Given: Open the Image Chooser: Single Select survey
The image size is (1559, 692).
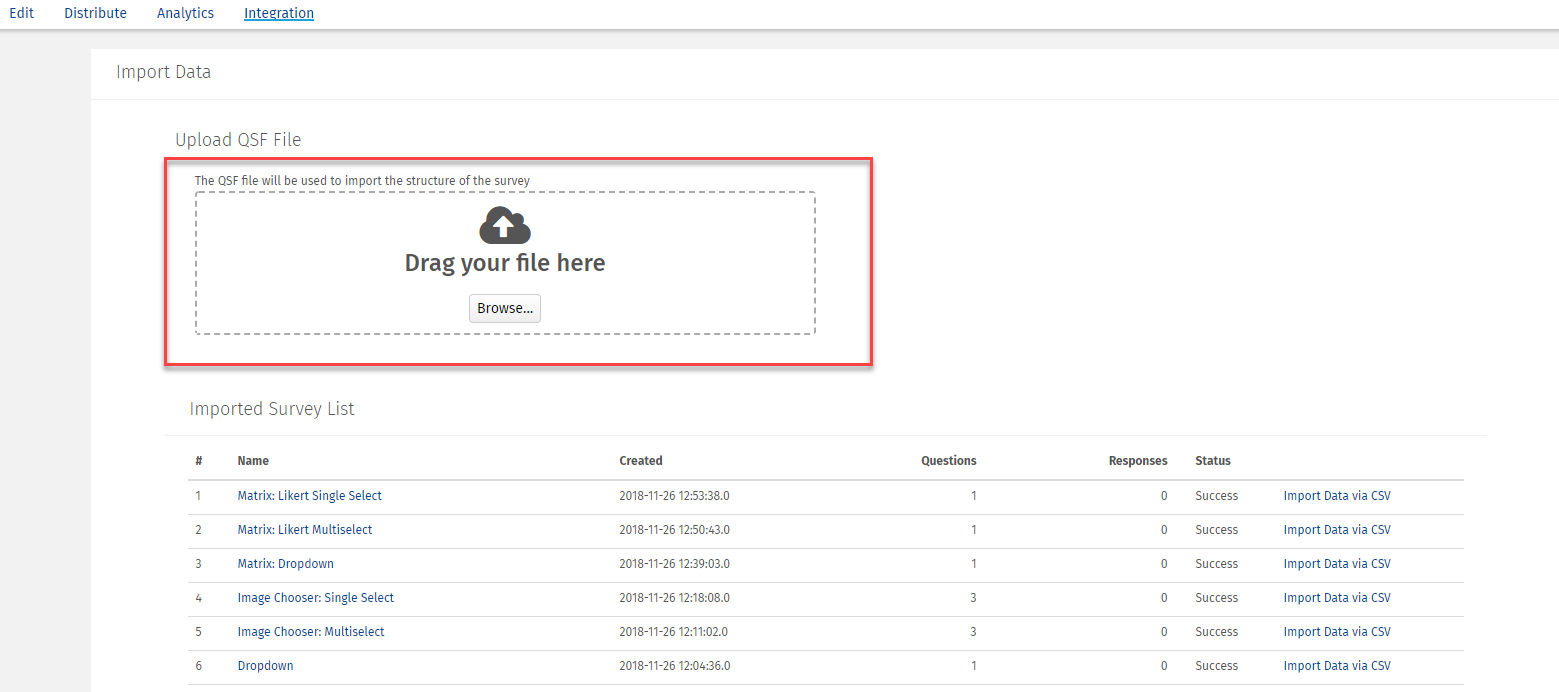Looking at the screenshot, I should 315,597.
